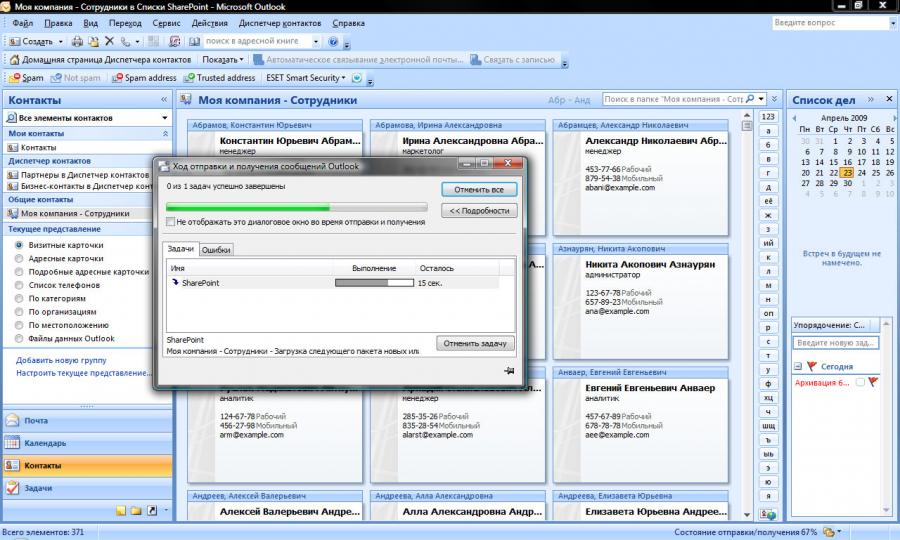Click the blue Help question mark icon
The width and height of the screenshot is (900, 540).
[333, 41]
